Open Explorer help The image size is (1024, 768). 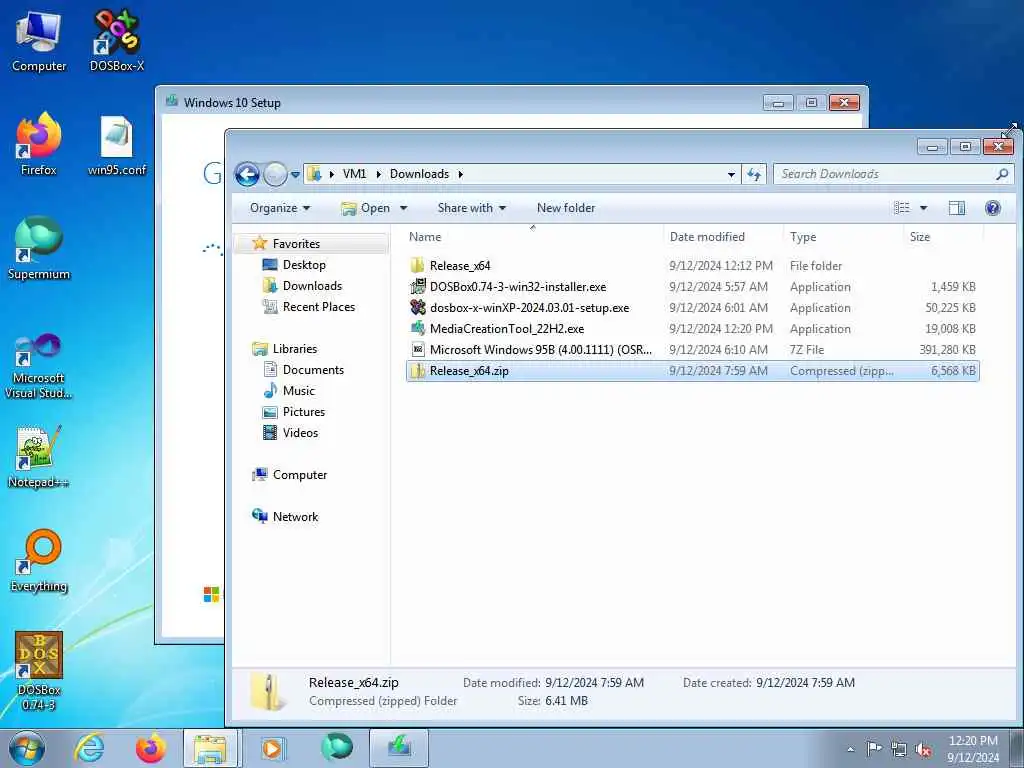(993, 208)
